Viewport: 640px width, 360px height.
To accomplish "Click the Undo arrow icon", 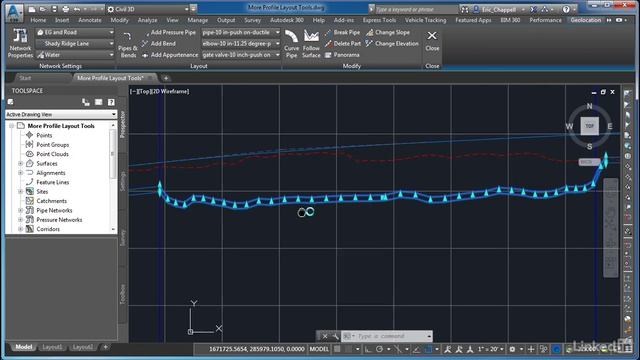I will 76,9.
